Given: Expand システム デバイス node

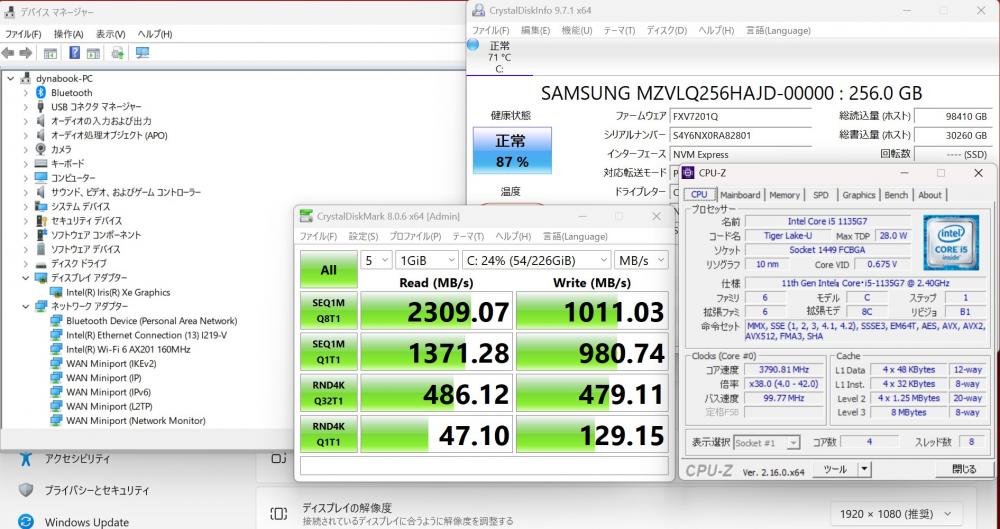Looking at the screenshot, I should (x=26, y=207).
